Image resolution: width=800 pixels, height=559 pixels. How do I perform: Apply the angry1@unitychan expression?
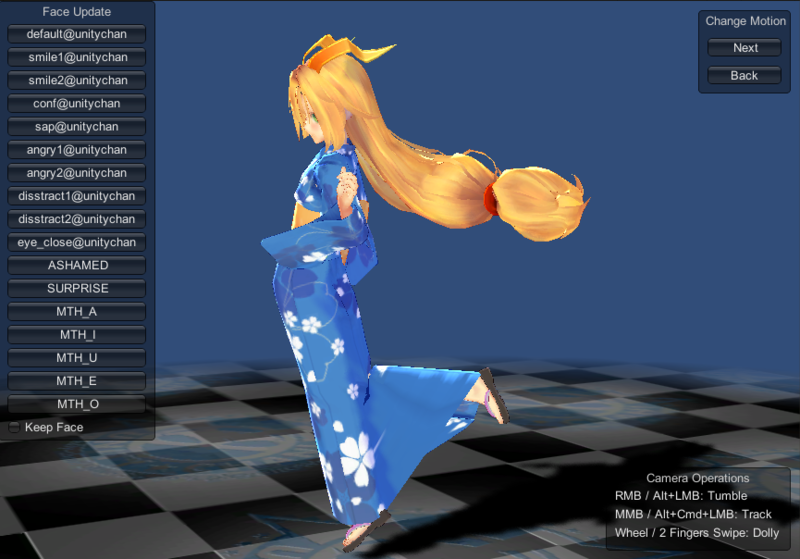click(77, 150)
